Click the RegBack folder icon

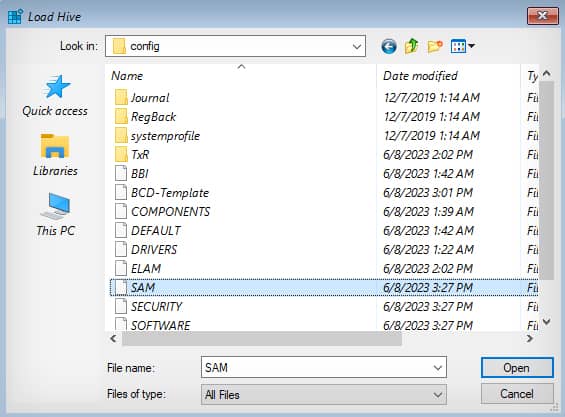click(121, 117)
